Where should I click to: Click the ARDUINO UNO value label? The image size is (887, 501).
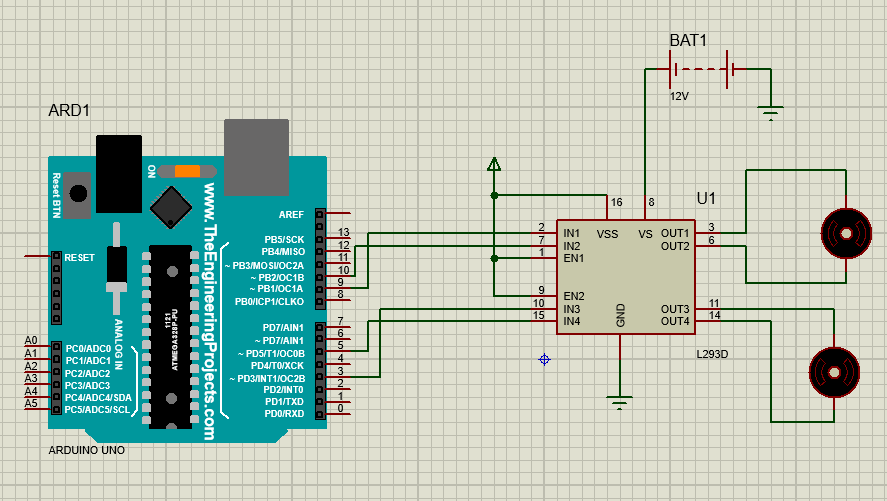pos(87,450)
